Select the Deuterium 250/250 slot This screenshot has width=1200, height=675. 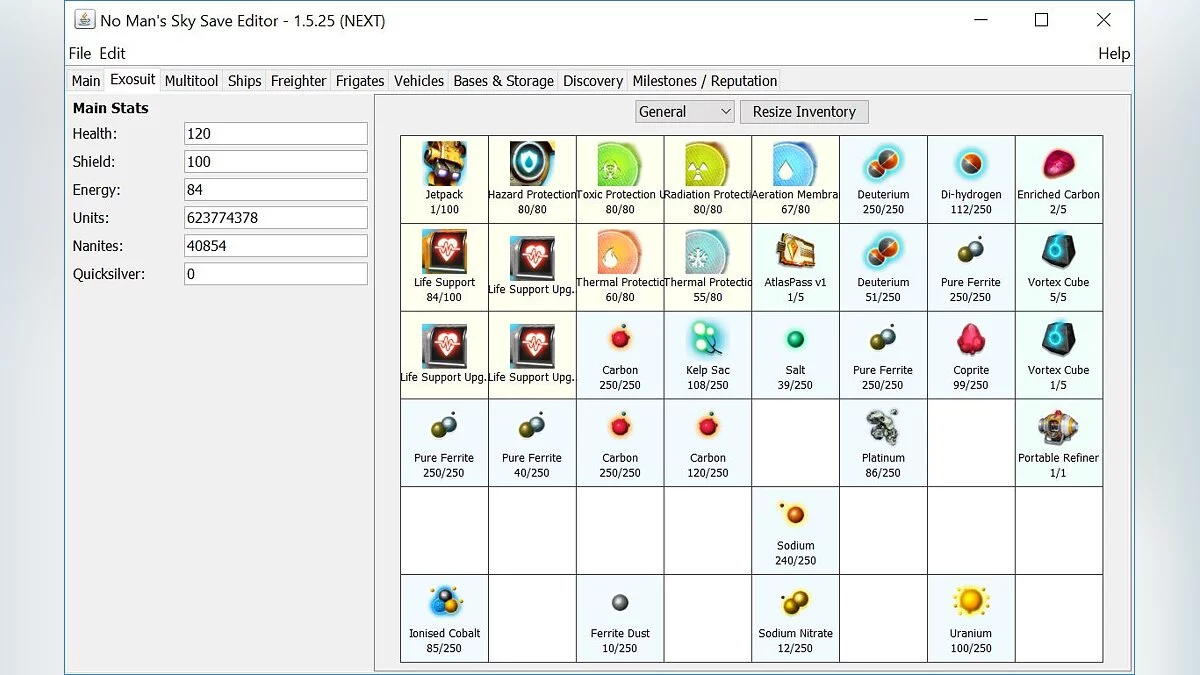click(883, 180)
